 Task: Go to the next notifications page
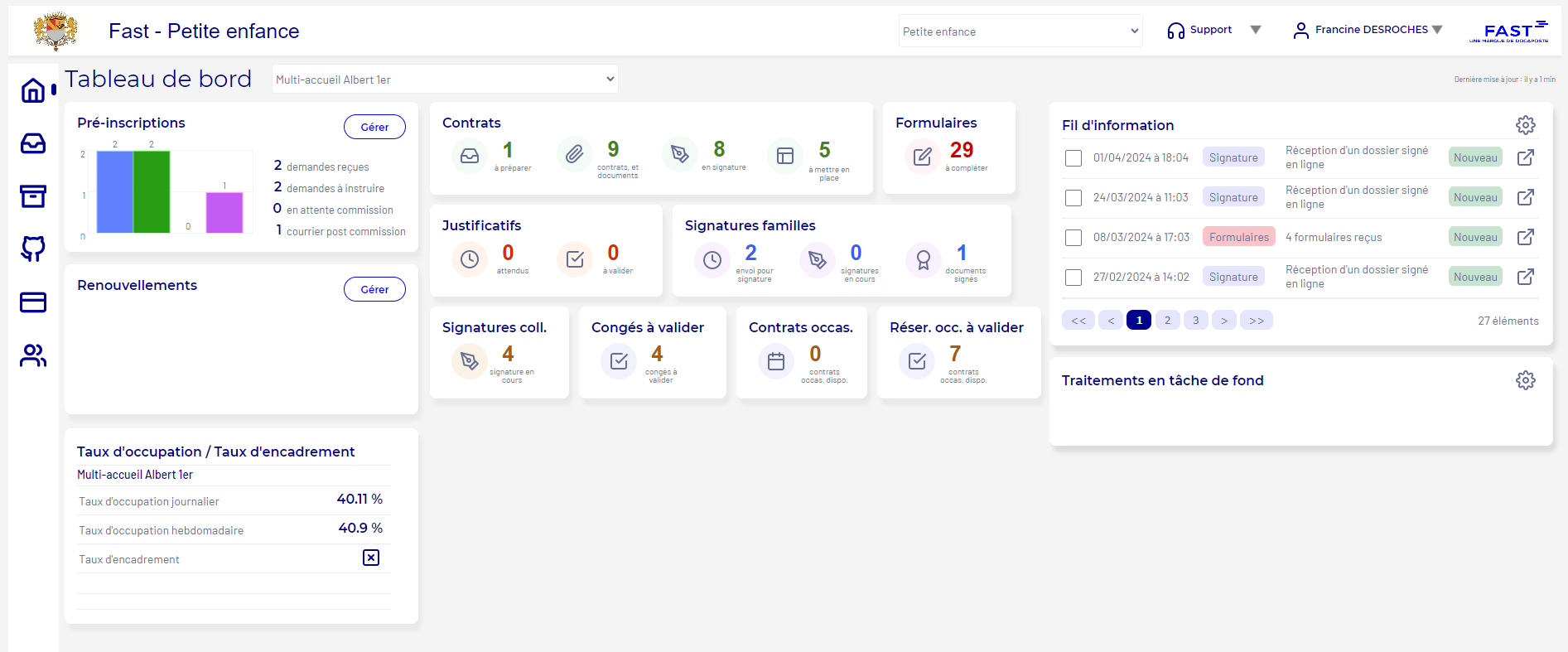[1223, 321]
